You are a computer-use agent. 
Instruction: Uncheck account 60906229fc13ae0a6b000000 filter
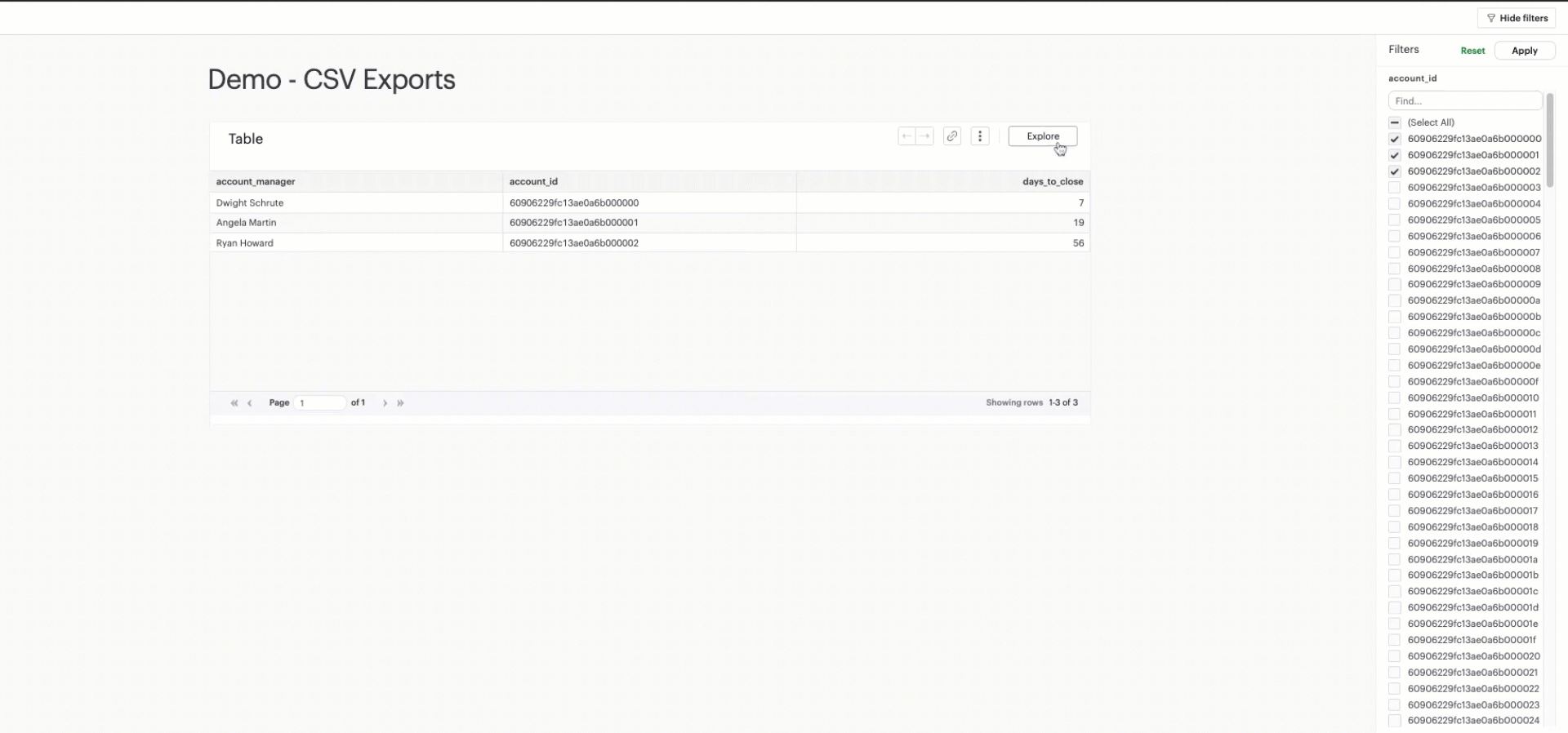click(1395, 140)
